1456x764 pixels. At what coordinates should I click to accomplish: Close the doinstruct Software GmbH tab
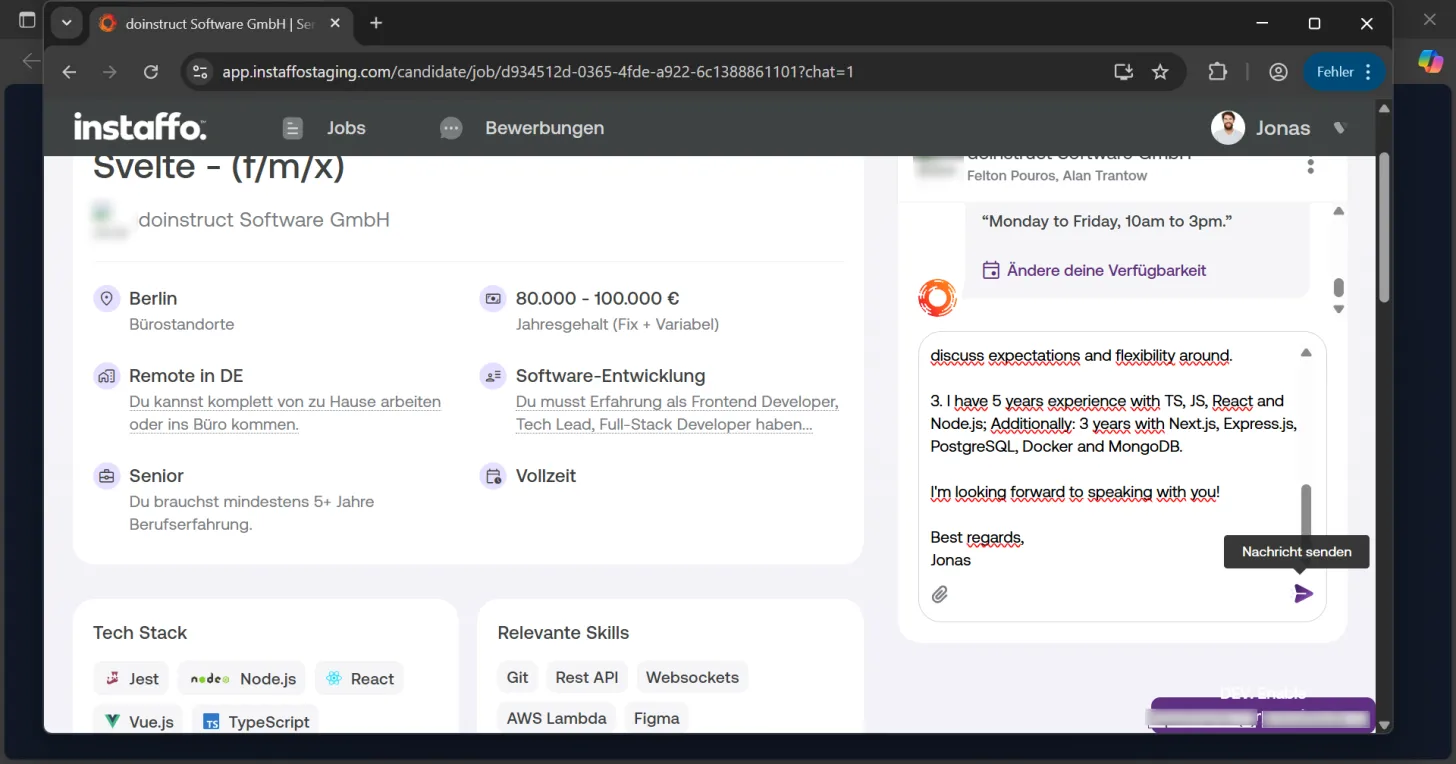(x=333, y=24)
